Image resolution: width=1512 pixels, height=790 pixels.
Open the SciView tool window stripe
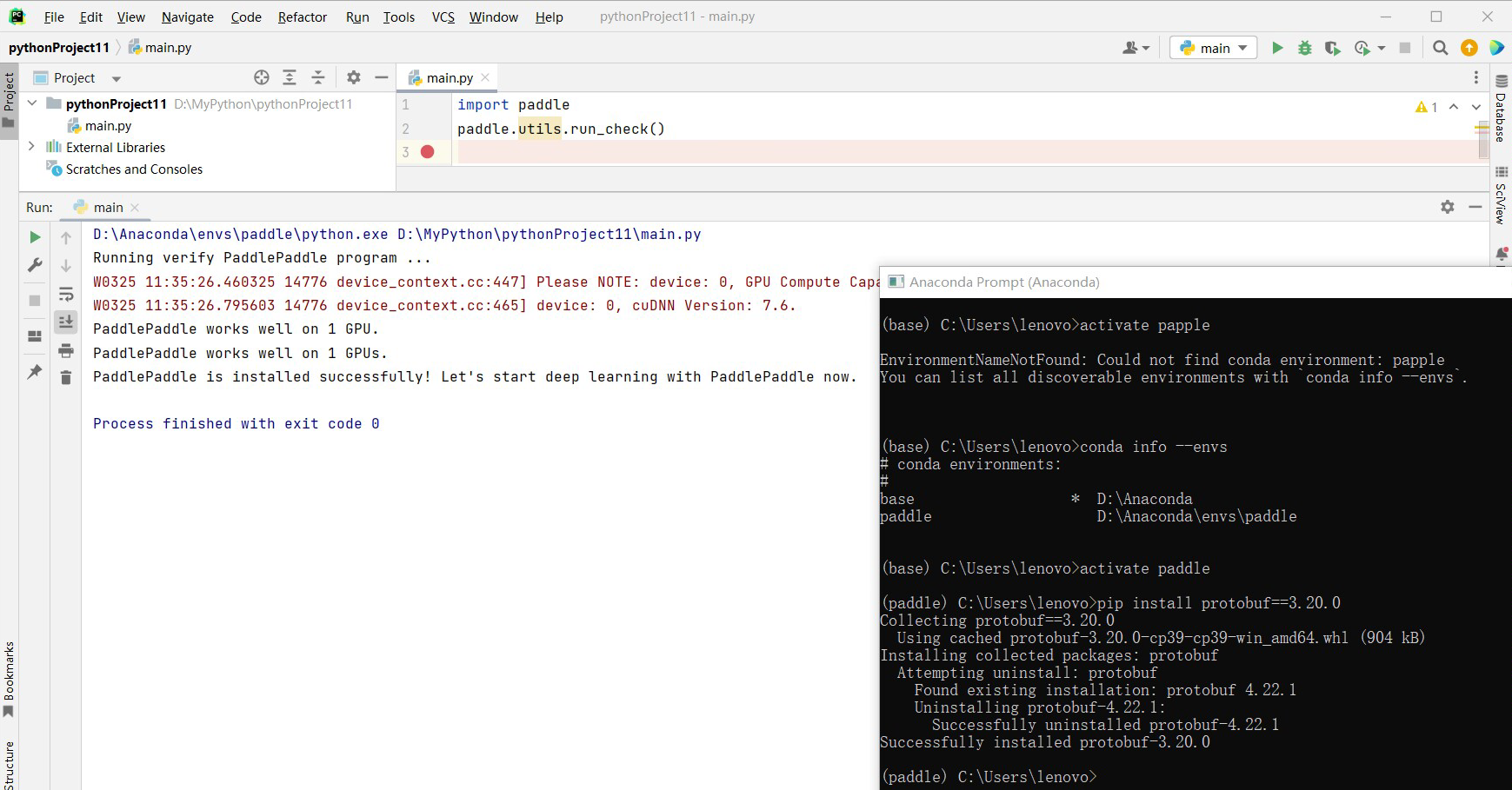1501,196
